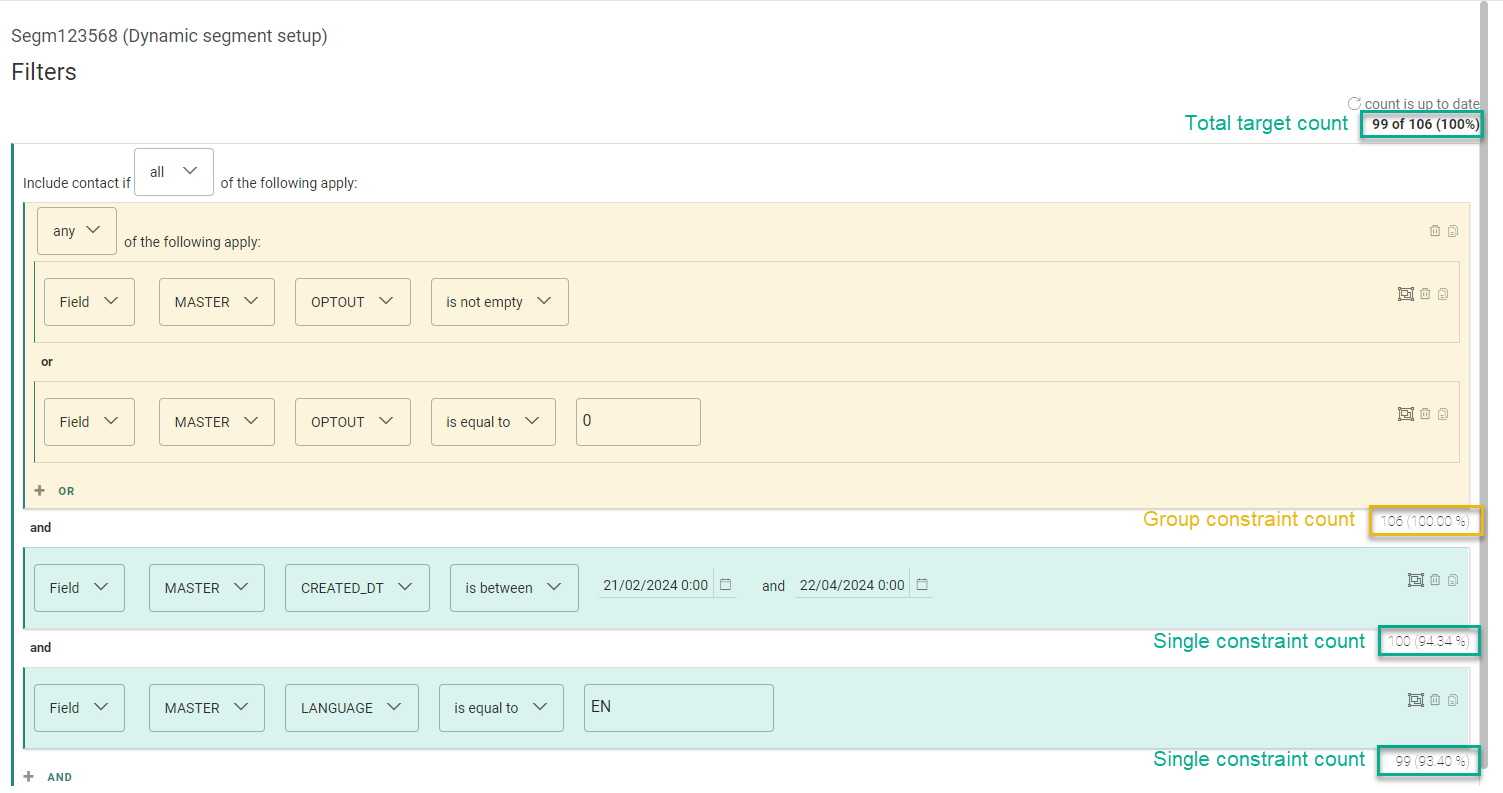Open the calendar for the 22/04/2024 end date
Image resolution: width=1503 pixels, height=793 pixels.
pos(922,585)
